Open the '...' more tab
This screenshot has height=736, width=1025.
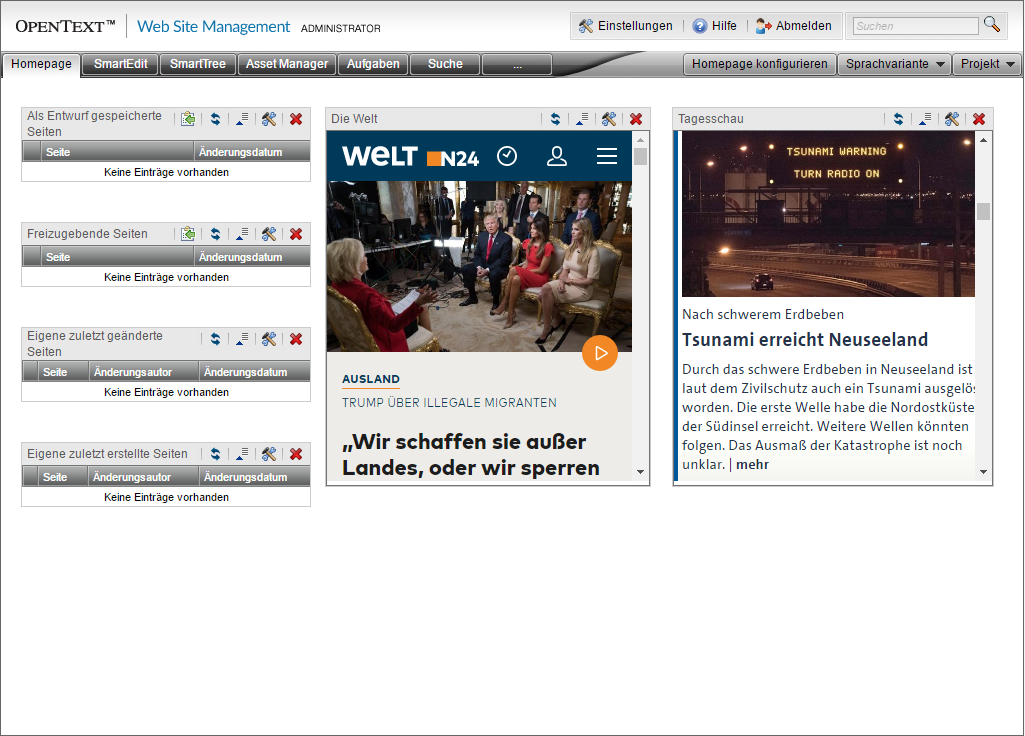coord(517,64)
